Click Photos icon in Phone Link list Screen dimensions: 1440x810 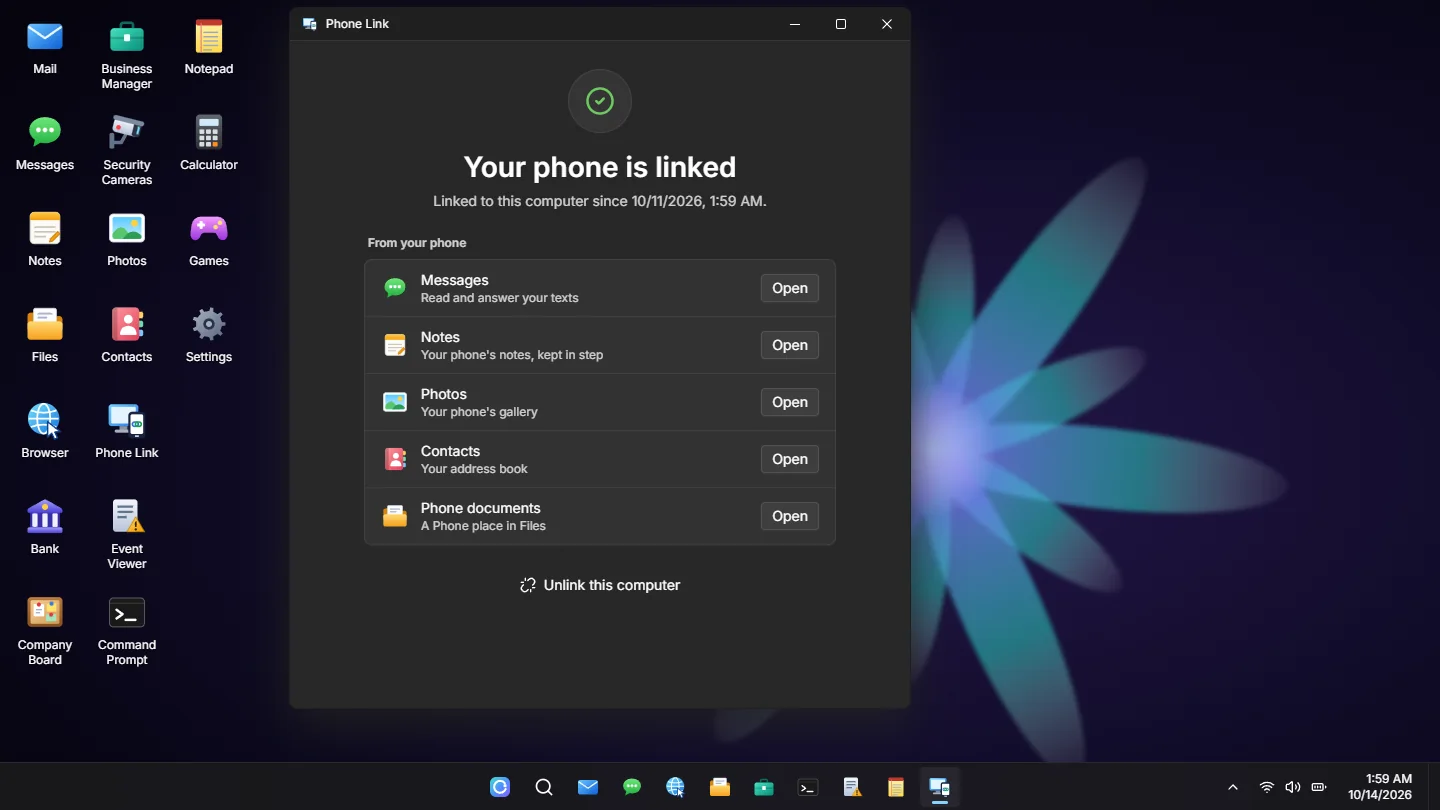395,402
